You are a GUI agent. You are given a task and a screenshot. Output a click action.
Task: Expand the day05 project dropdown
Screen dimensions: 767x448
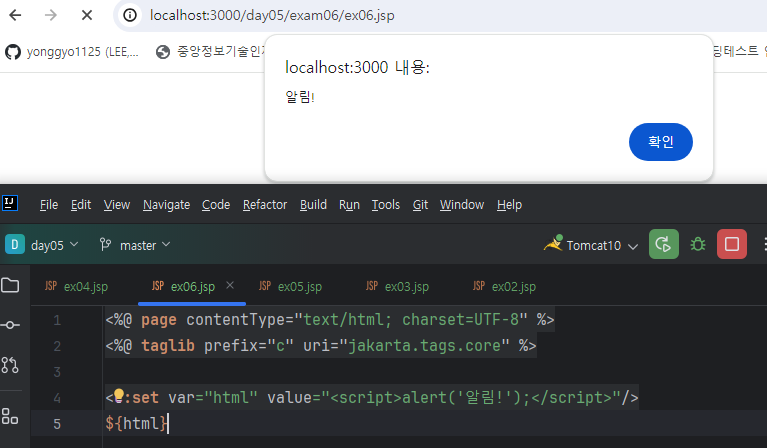(x=42, y=245)
